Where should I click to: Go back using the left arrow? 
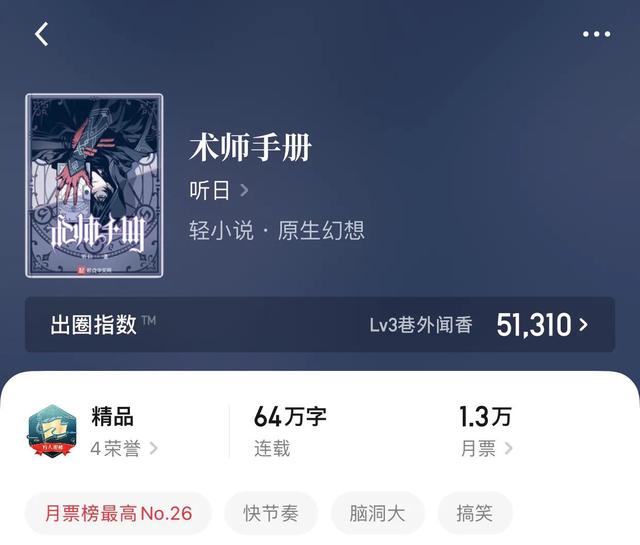(x=41, y=34)
